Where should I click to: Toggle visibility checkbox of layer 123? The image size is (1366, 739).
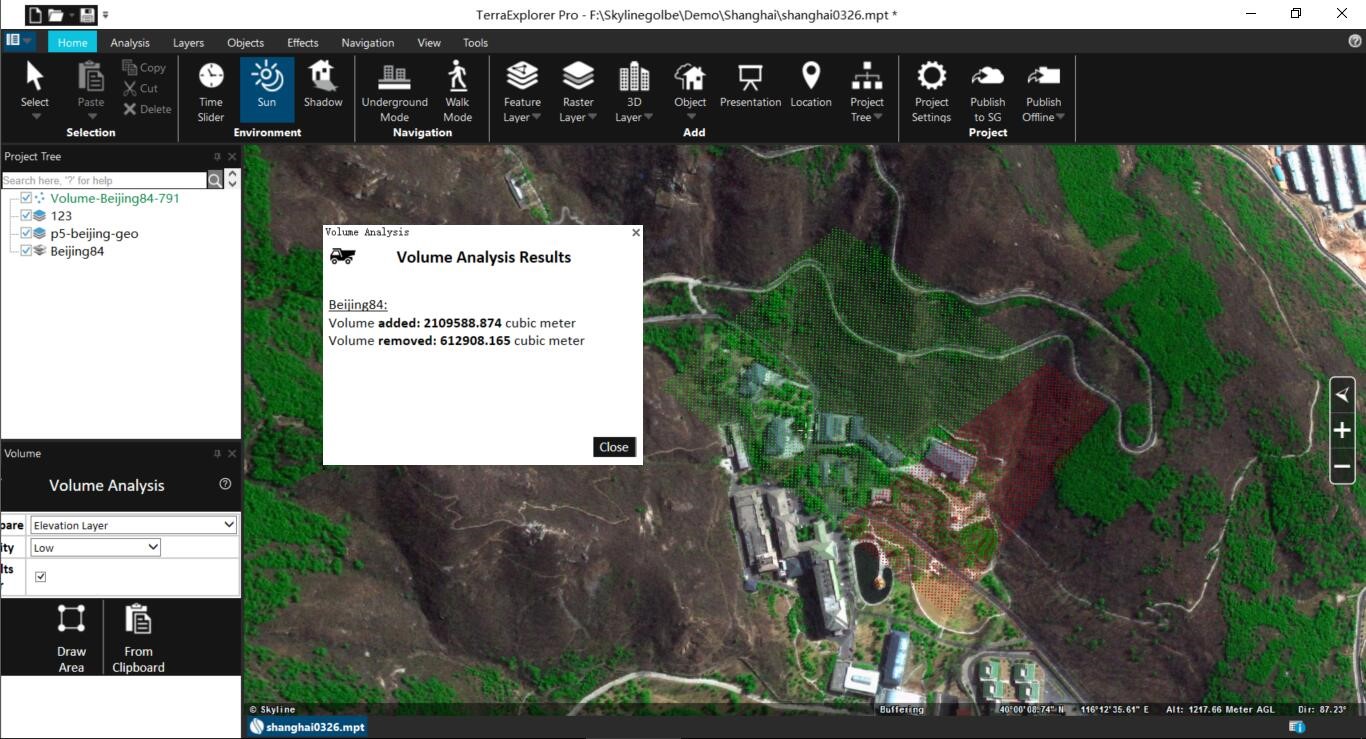[26, 215]
